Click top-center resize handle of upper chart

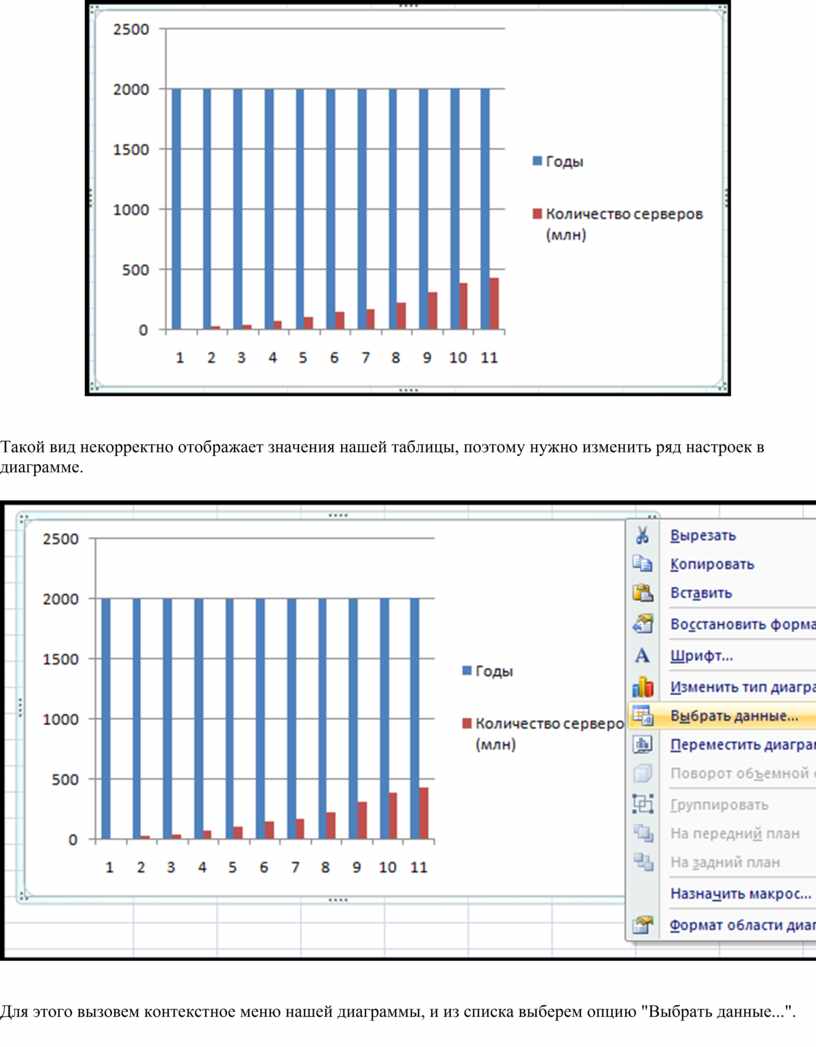408,5
